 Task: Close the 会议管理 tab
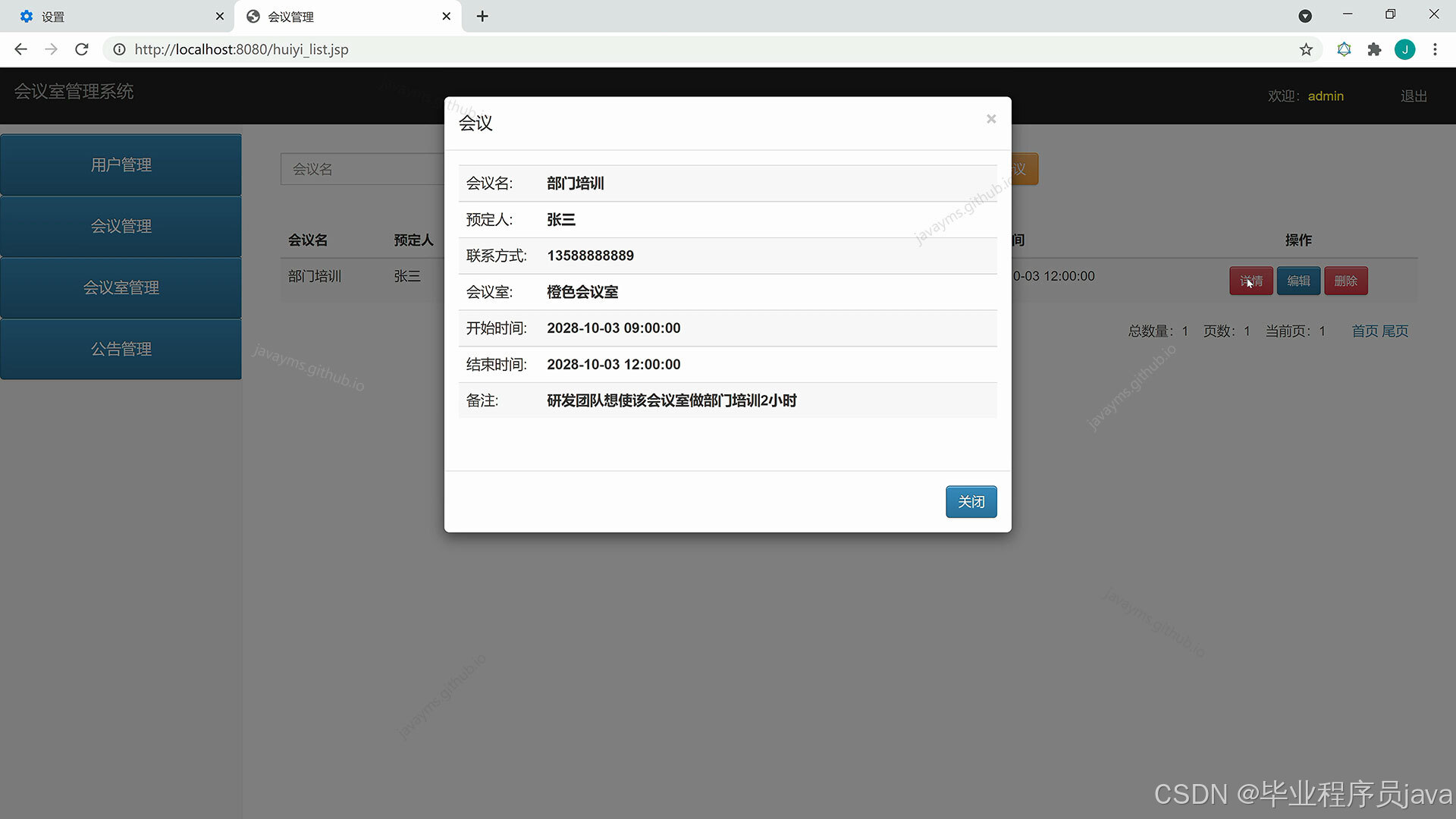(x=446, y=16)
